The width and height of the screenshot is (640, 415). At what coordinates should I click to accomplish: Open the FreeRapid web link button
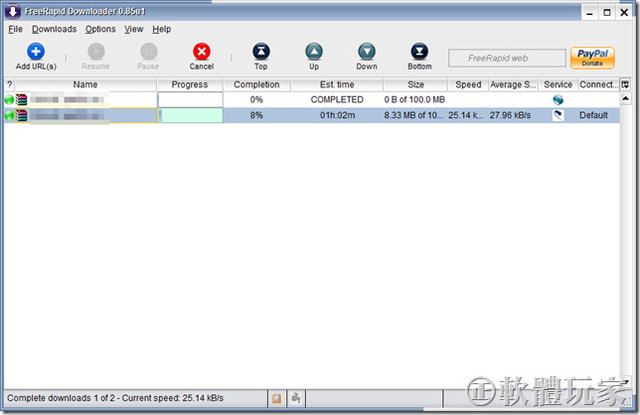click(507, 58)
